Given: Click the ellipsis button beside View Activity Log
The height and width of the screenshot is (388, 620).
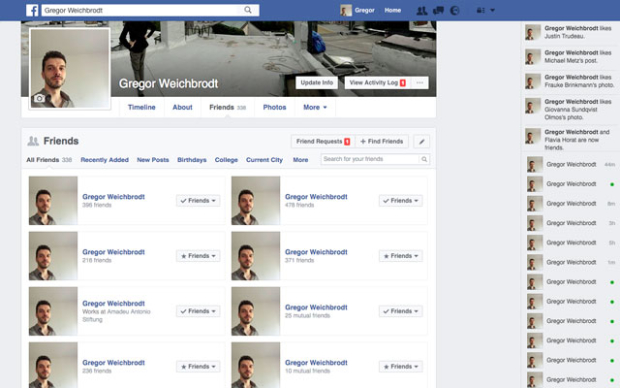Looking at the screenshot, I should (420, 83).
